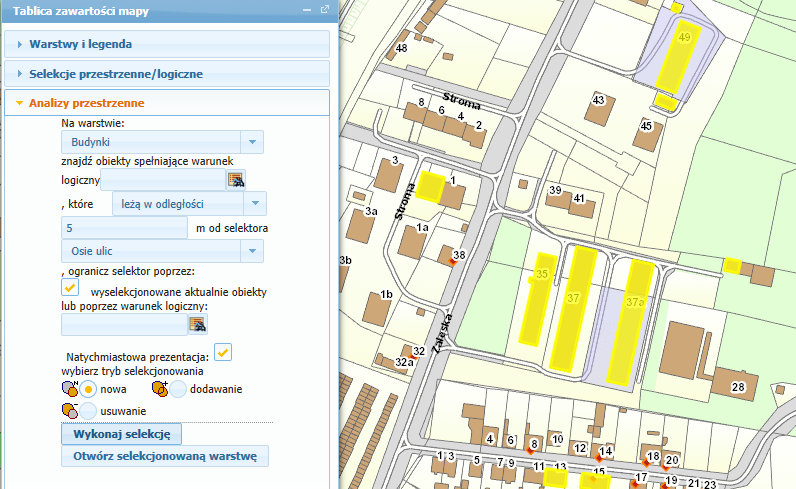Open selector condition builder icon below 'warunek logiczny'
The image size is (796, 489).
197,324
